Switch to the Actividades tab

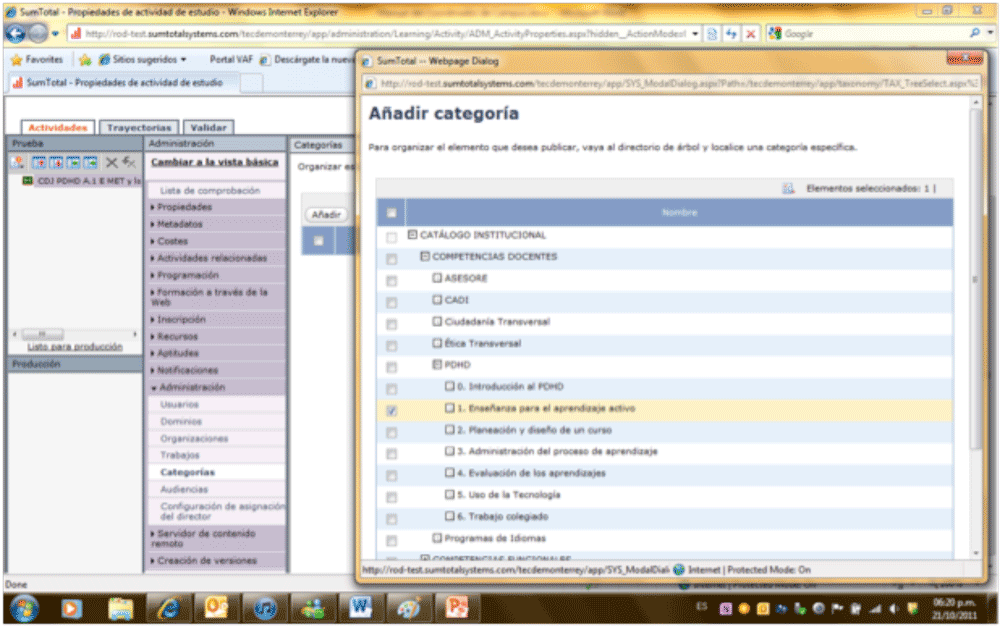pos(57,128)
